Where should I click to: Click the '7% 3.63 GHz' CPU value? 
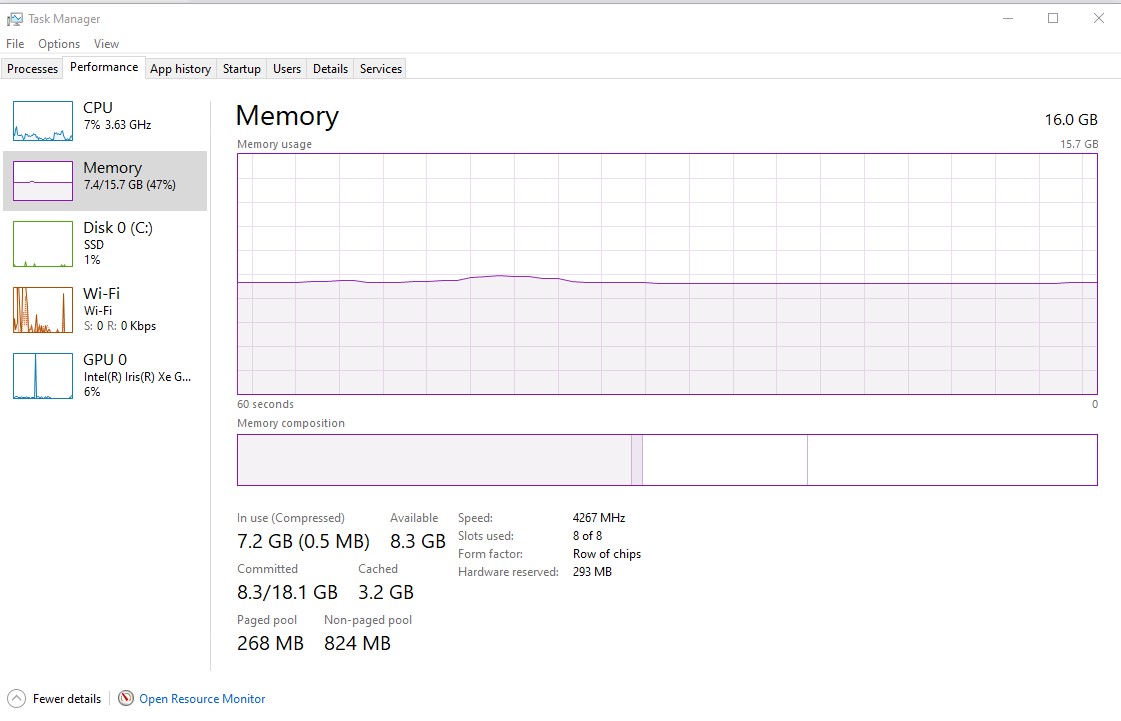pyautogui.click(x=117, y=124)
